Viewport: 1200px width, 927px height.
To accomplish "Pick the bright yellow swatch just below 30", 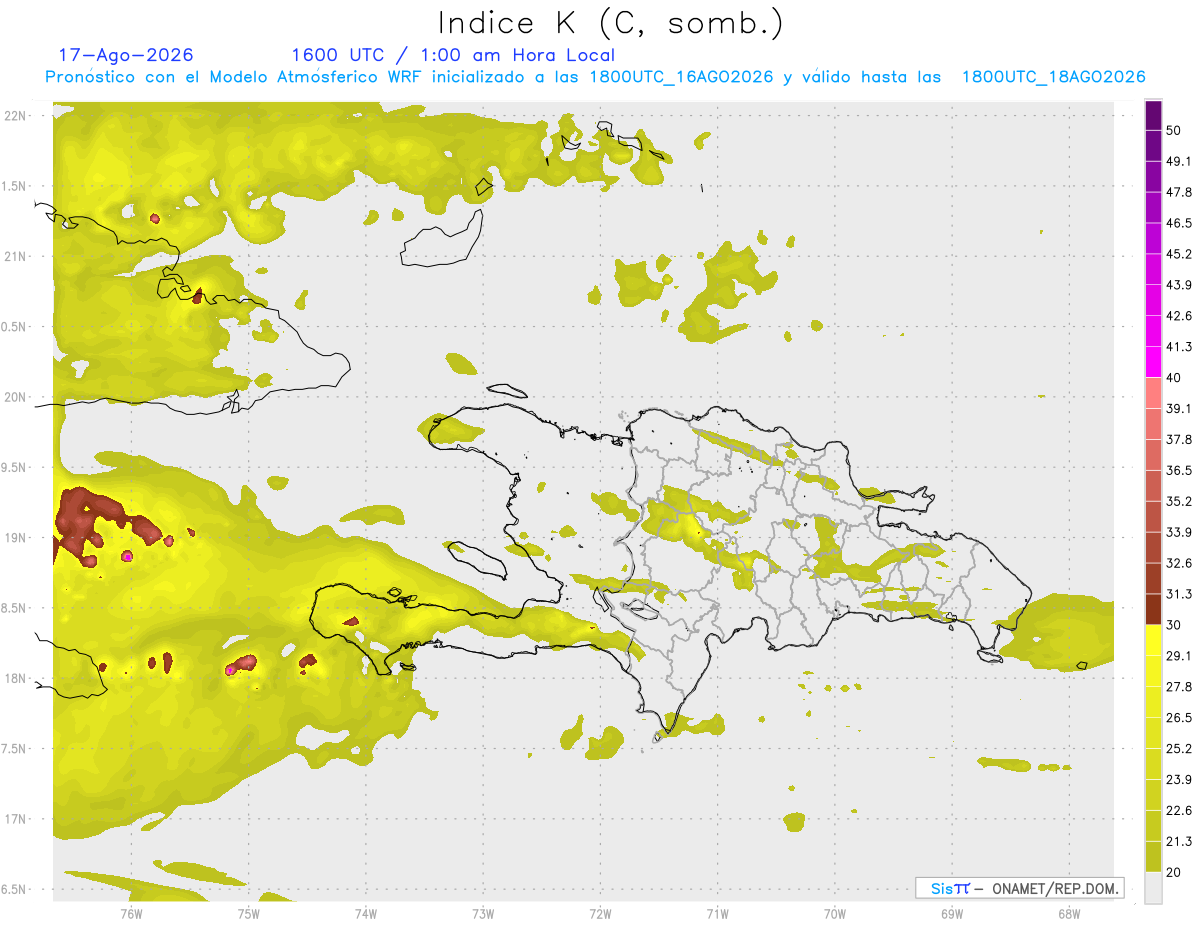I will click(x=1153, y=640).
